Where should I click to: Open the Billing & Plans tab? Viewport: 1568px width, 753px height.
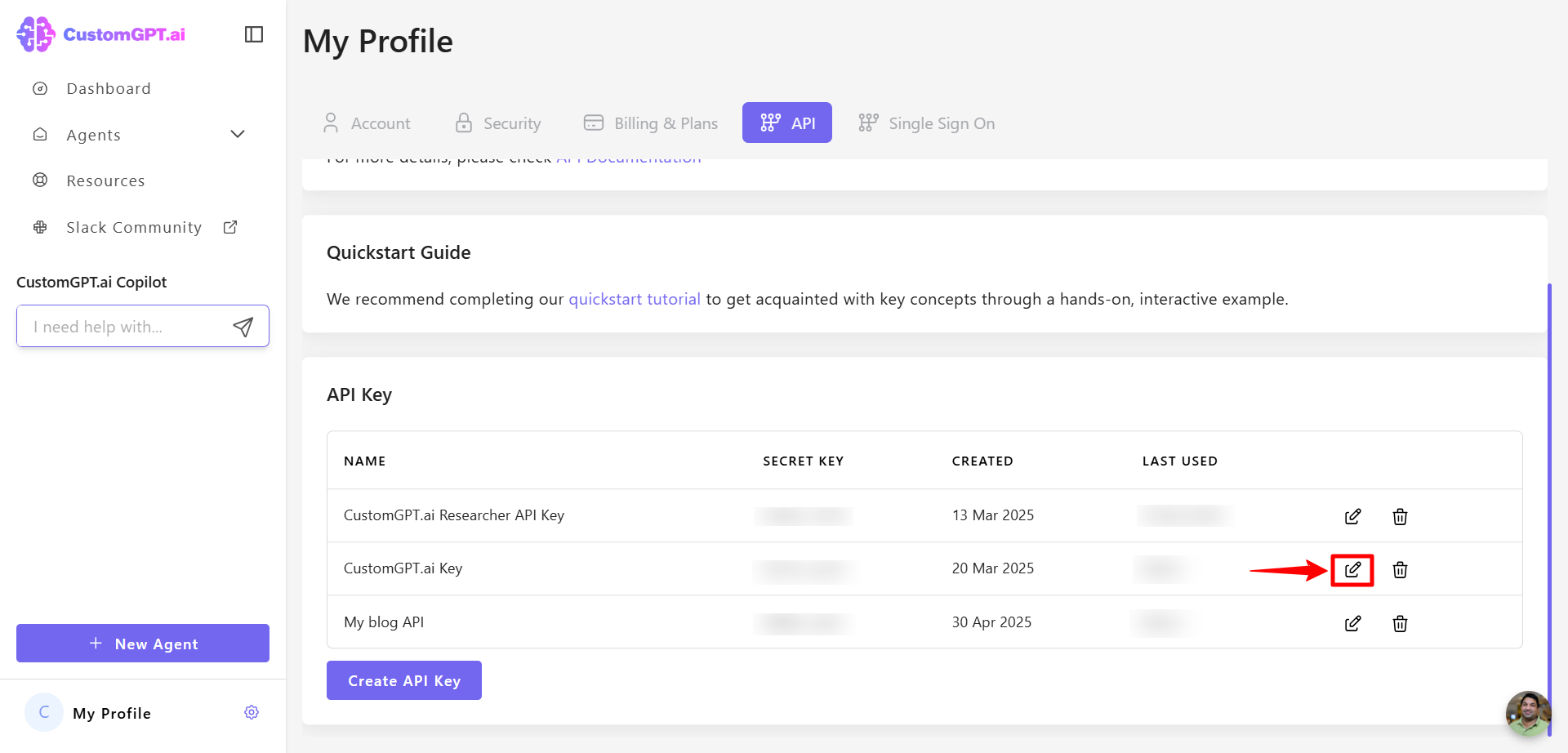(x=651, y=123)
